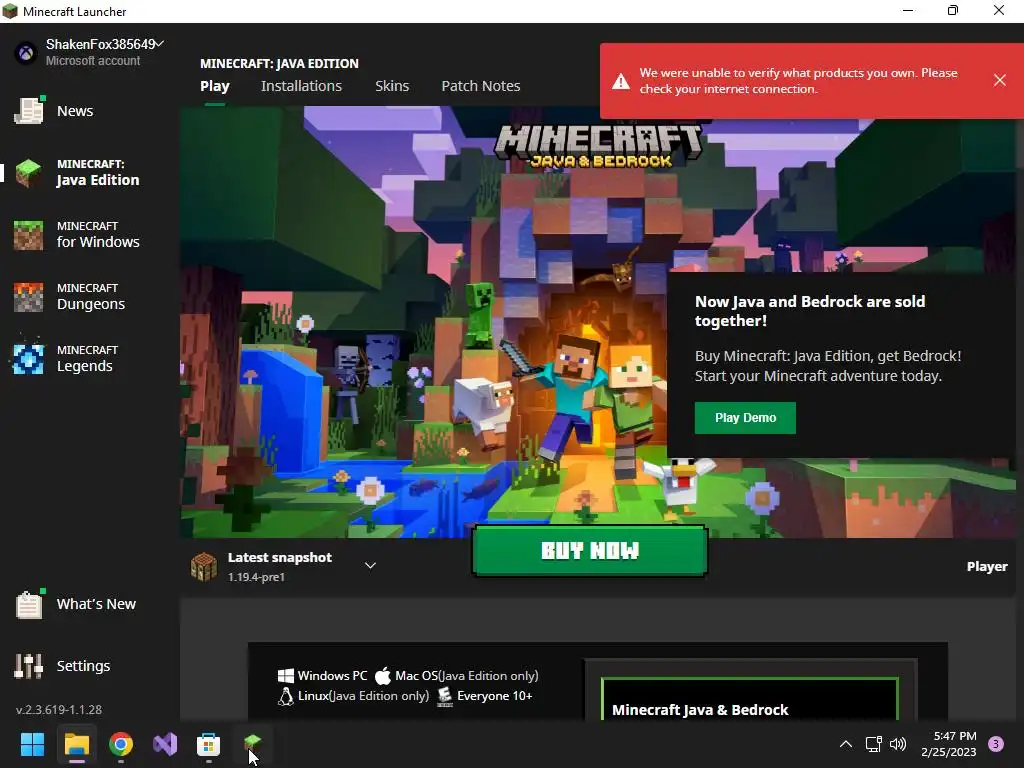
Task: Switch to the Patch Notes tab
Action: click(481, 86)
